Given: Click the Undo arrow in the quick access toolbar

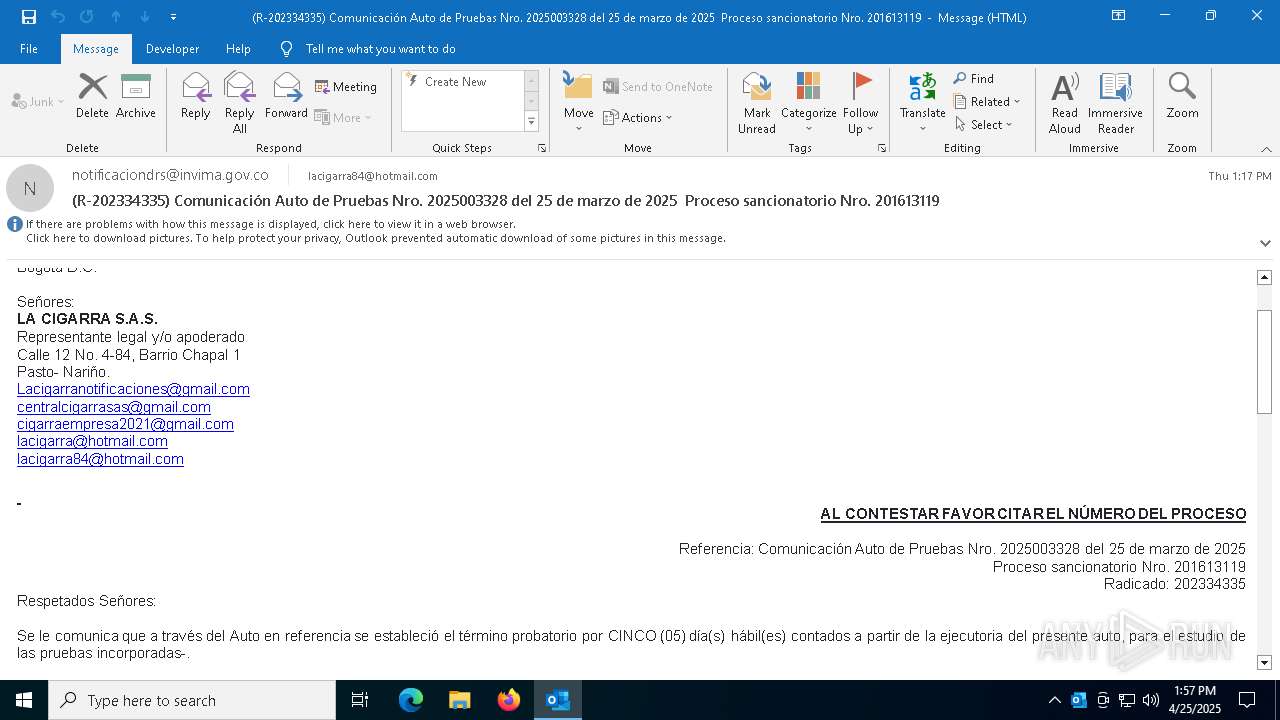Looking at the screenshot, I should 58,17.
